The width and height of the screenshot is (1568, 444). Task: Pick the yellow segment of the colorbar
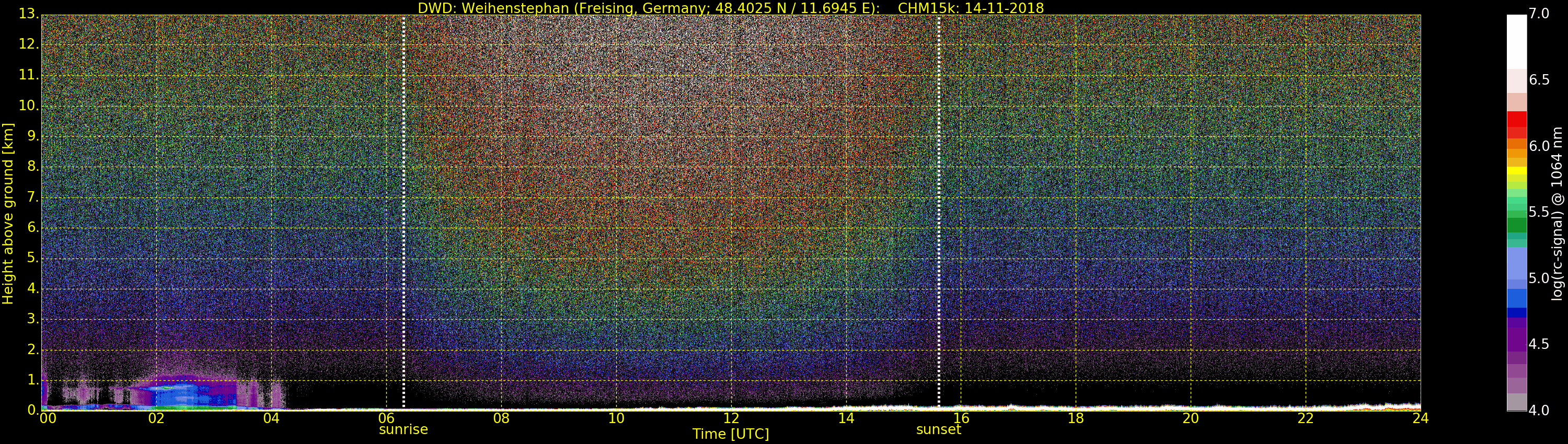(1516, 171)
